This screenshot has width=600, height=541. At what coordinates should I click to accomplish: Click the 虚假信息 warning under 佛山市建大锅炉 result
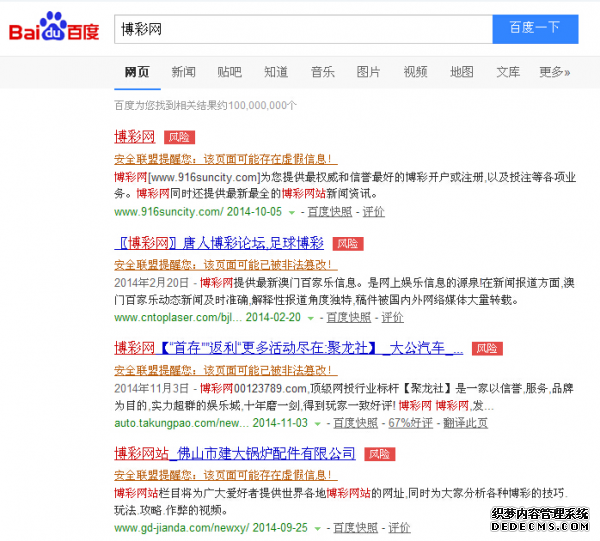(226, 475)
